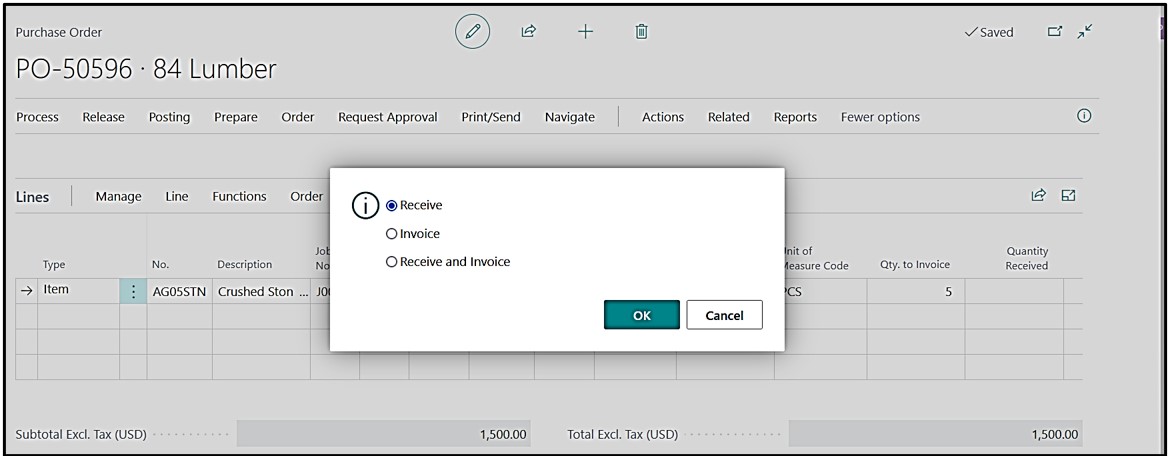Open row options for Item line
The image size is (1172, 459).
(x=133, y=292)
